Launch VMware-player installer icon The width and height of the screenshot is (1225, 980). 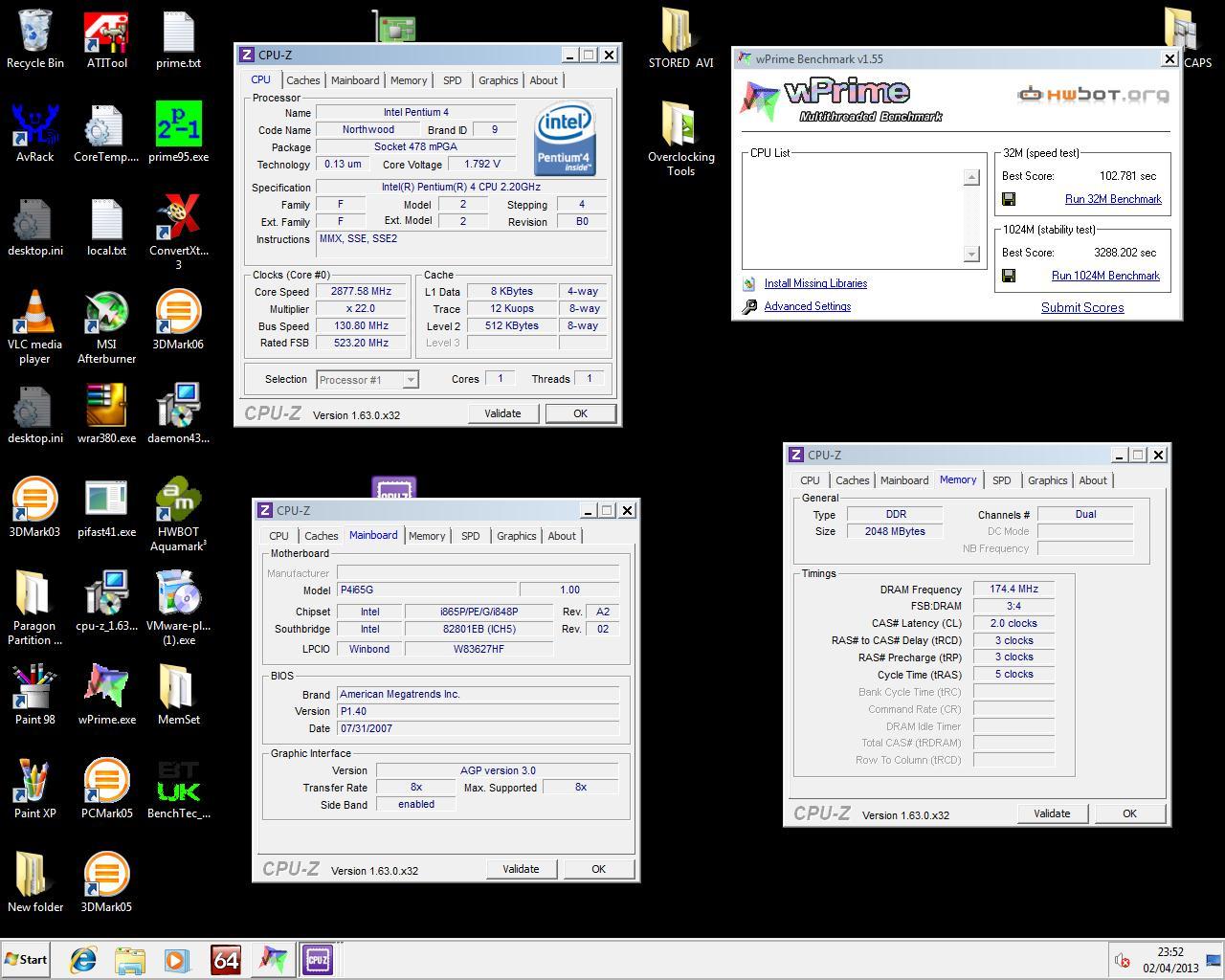178,608
